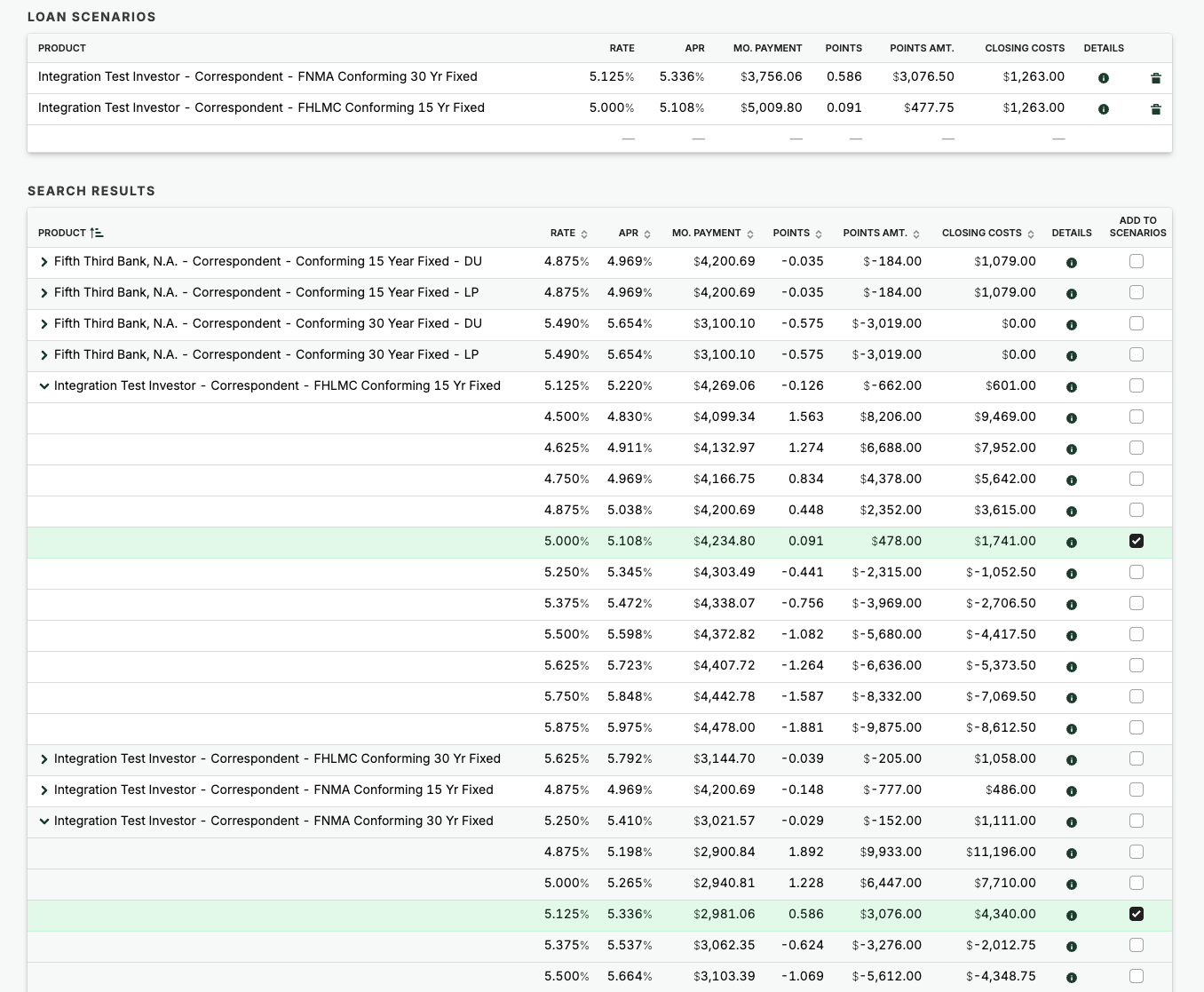Delete the FNMA Conforming 30 Yr Fixed loan scenario
This screenshot has width=1204, height=992.
[1155, 78]
